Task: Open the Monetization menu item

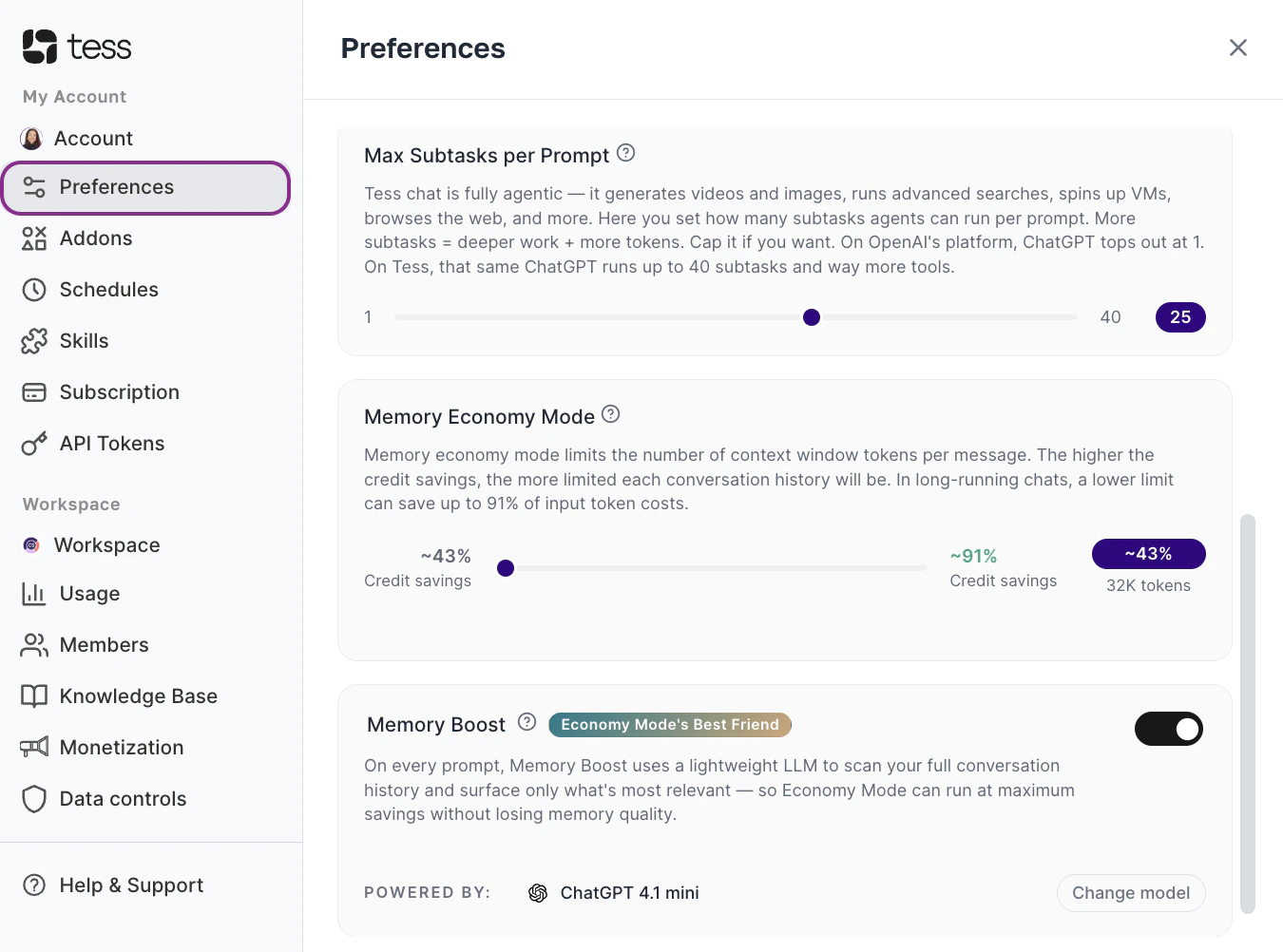Action: 121,748
